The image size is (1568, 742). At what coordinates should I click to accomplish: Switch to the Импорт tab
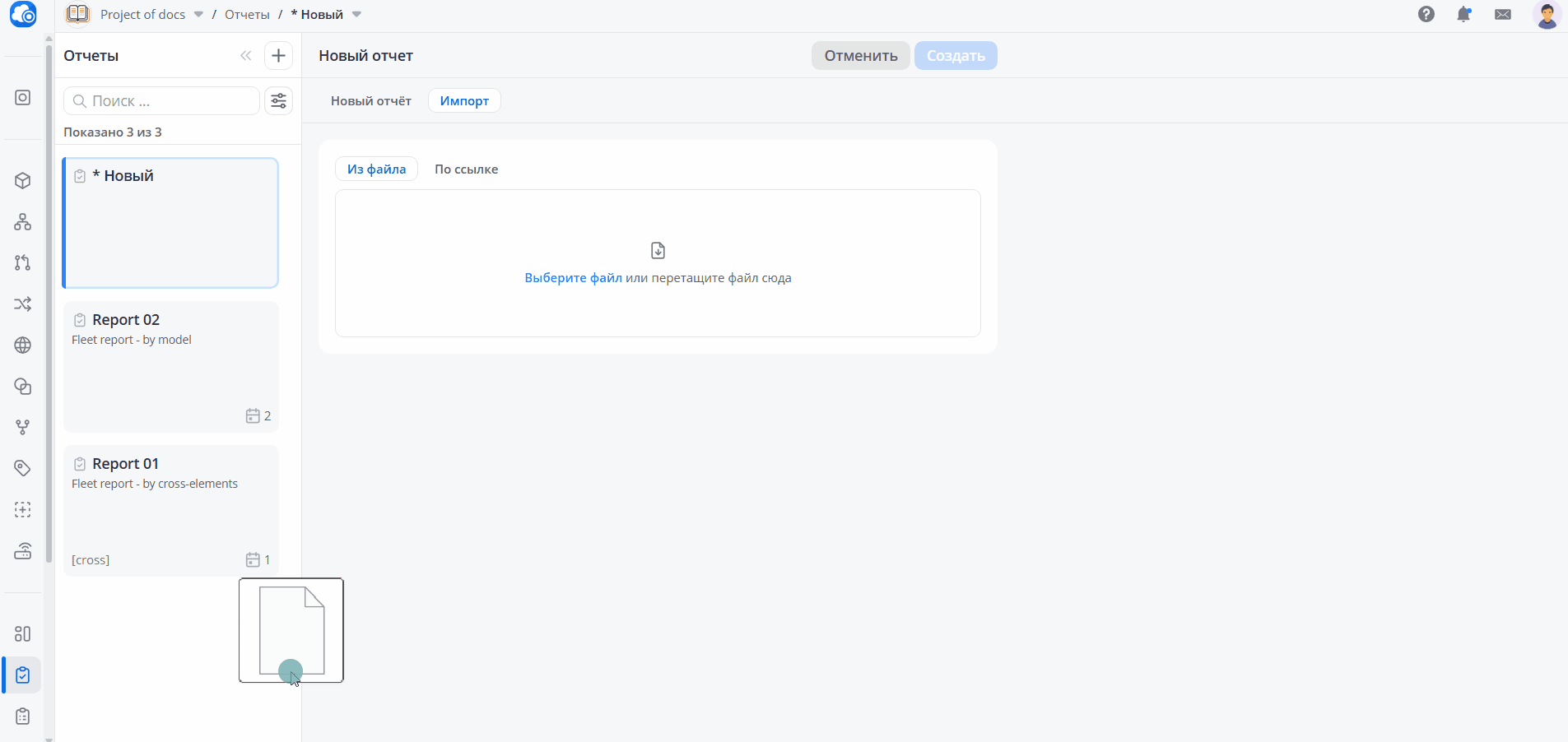pyautogui.click(x=464, y=101)
